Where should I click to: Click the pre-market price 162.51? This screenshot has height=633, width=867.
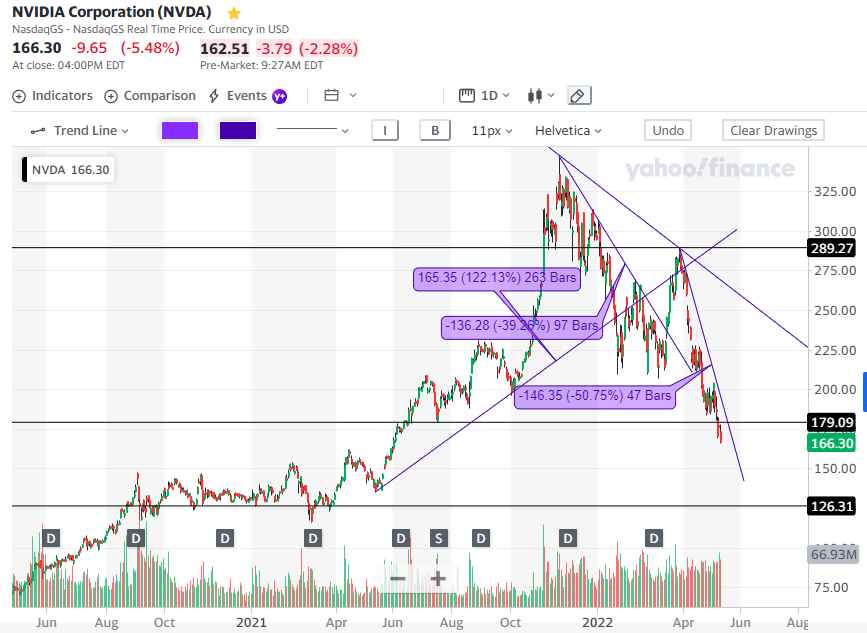[224, 49]
